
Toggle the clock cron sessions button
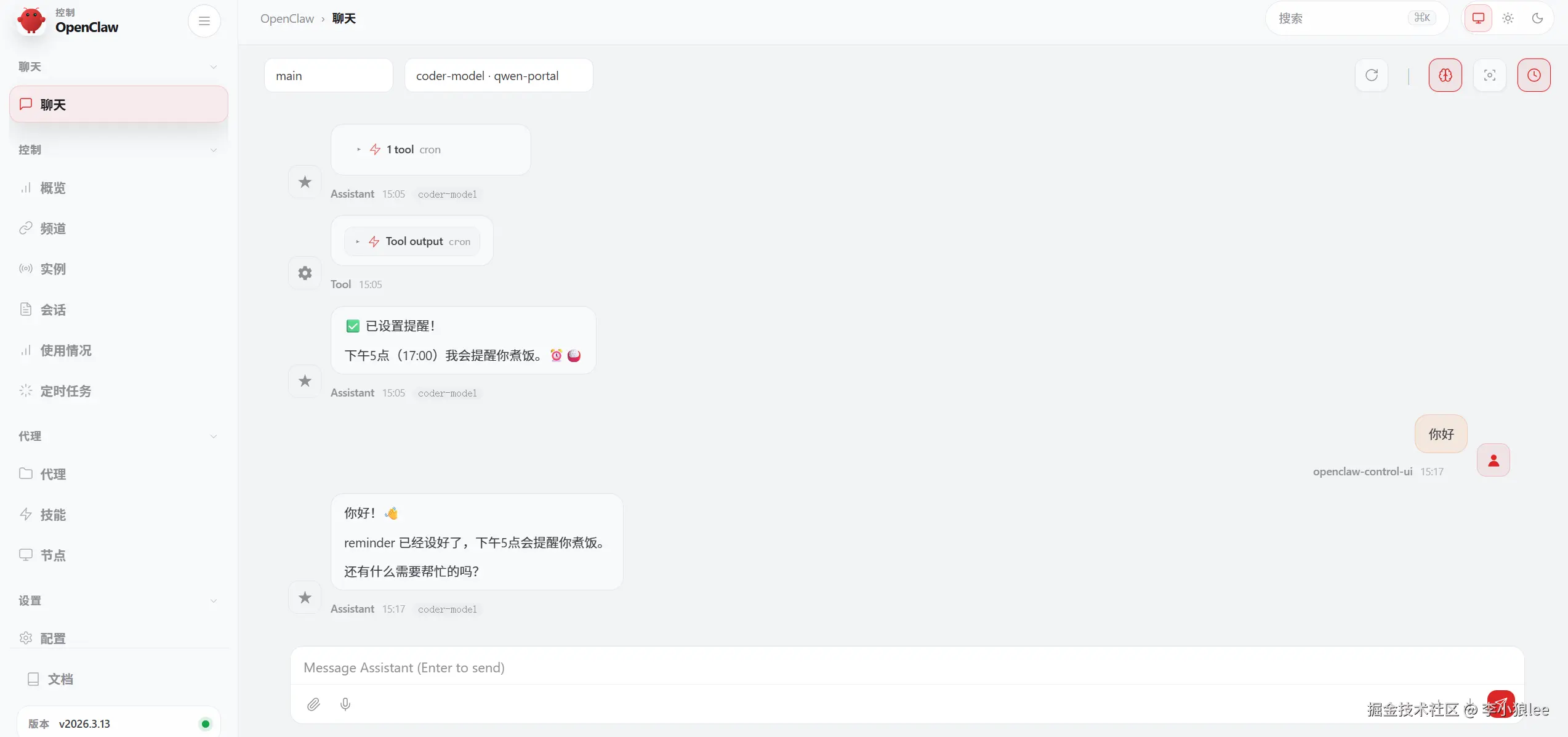1534,75
